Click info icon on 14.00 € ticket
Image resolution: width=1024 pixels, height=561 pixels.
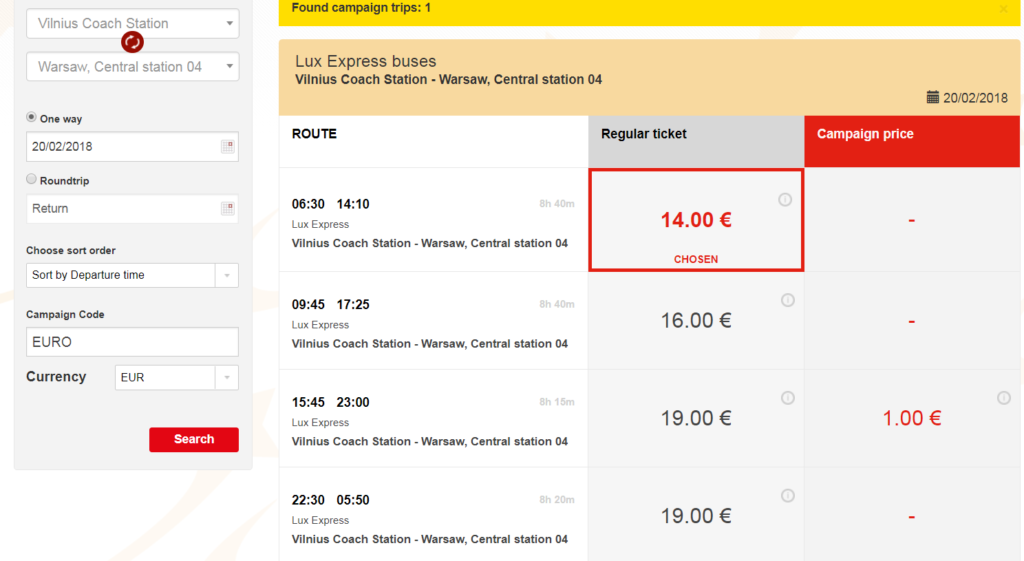pyautogui.click(x=785, y=200)
